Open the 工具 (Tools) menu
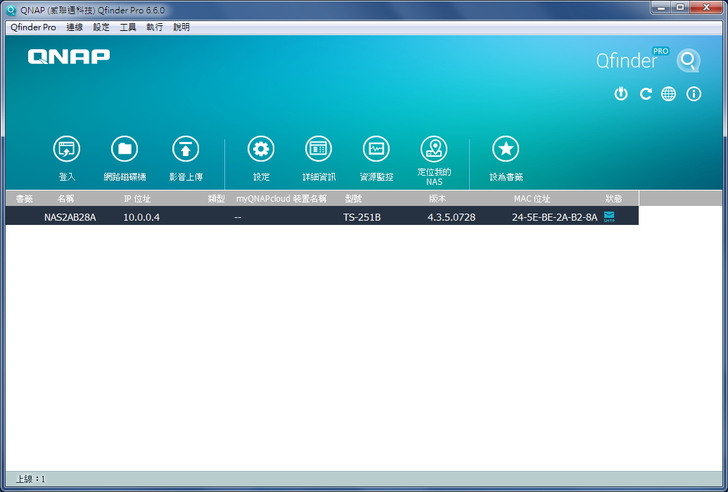This screenshot has width=728, height=492. [x=128, y=27]
